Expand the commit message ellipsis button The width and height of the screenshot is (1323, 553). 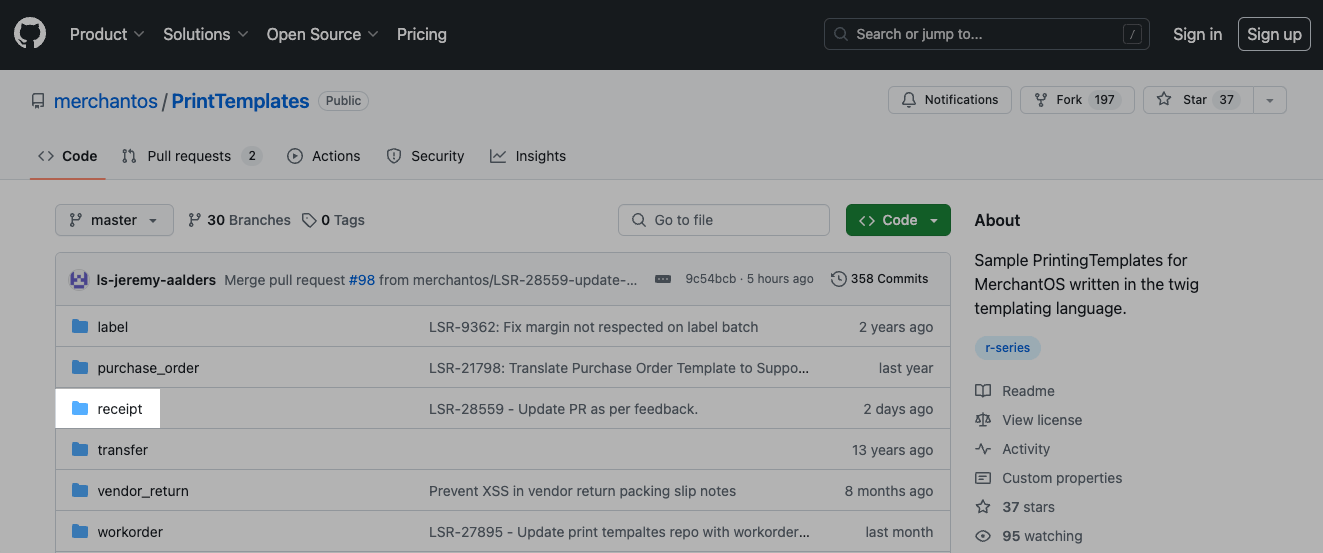tap(663, 280)
